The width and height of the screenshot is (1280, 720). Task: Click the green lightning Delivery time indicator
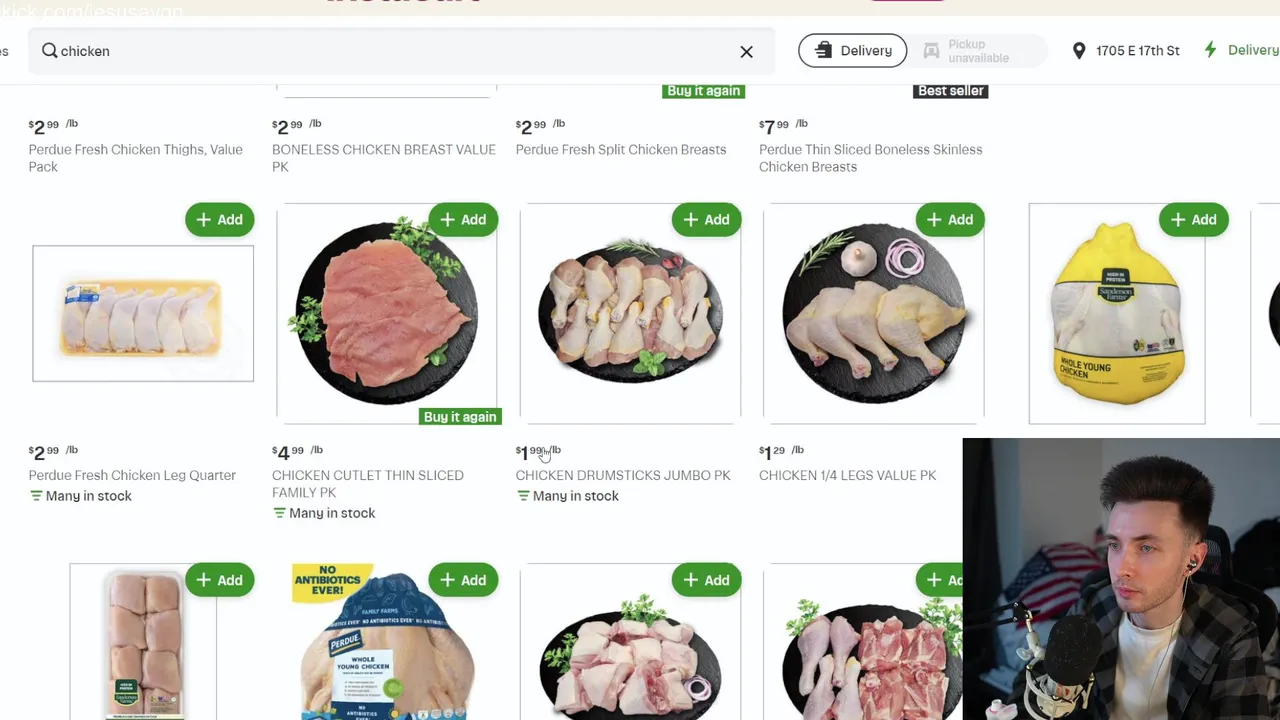click(1241, 50)
